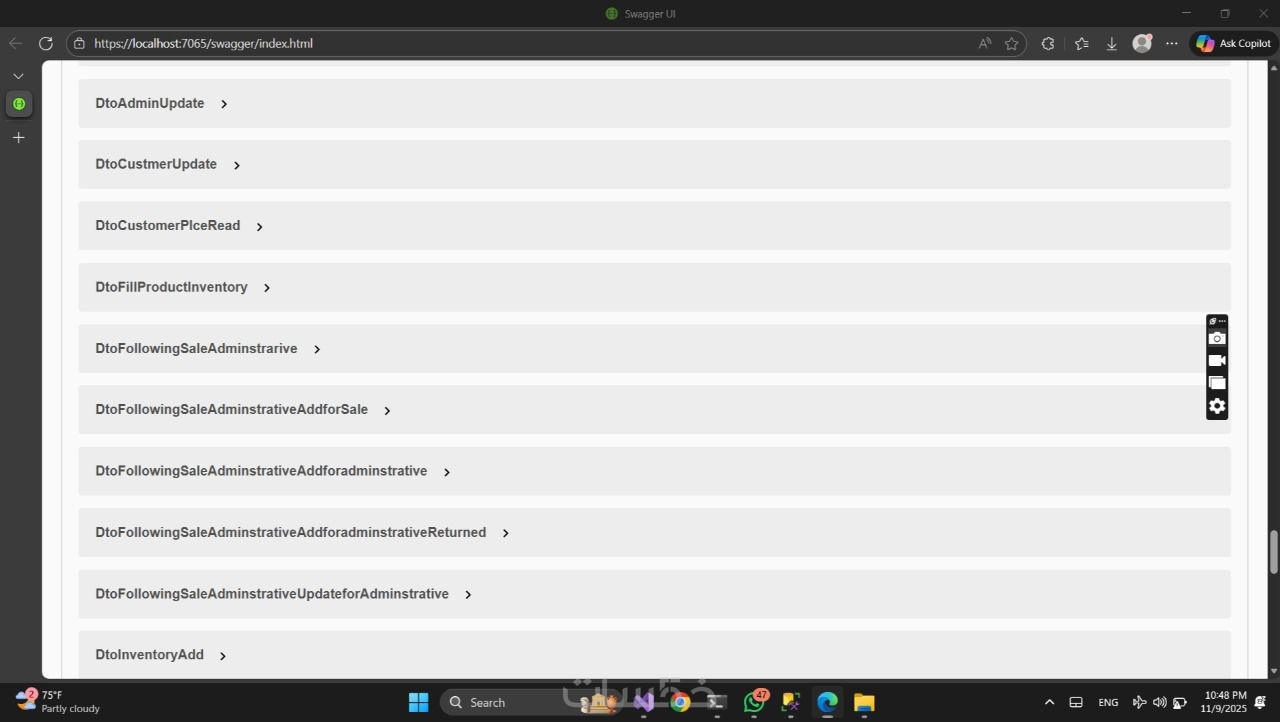Click the scrollbar down arrow

click(1273, 671)
